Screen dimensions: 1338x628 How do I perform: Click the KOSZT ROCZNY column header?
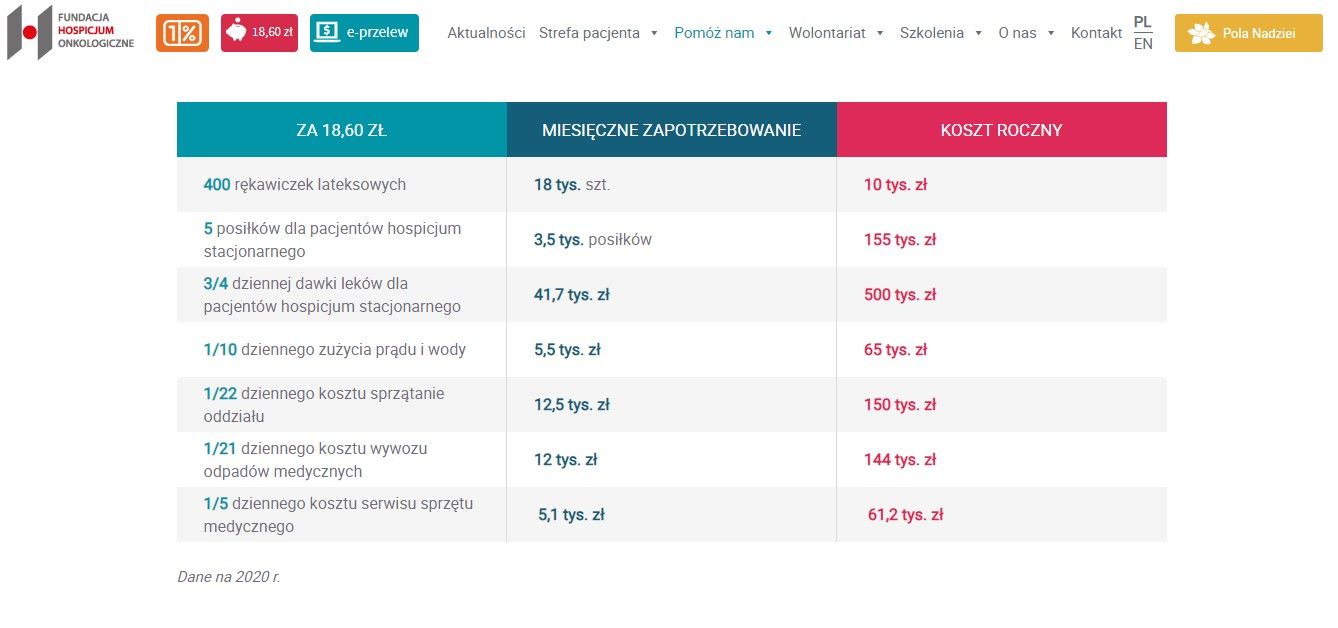(1001, 130)
